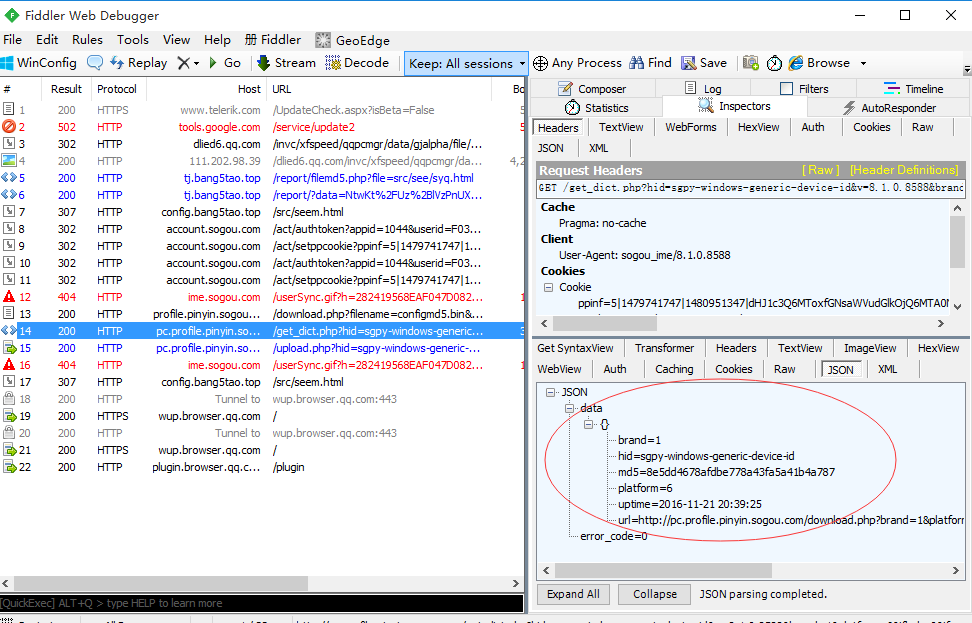
Task: Collapse the data node in JSON tree
Action: 570,409
